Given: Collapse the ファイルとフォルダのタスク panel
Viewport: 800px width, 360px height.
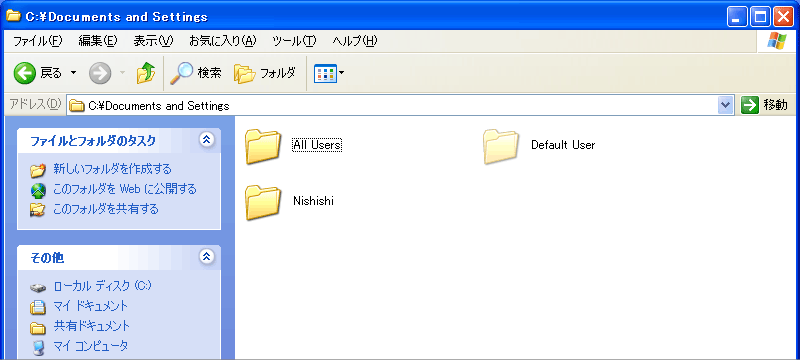Looking at the screenshot, I should (x=206, y=140).
